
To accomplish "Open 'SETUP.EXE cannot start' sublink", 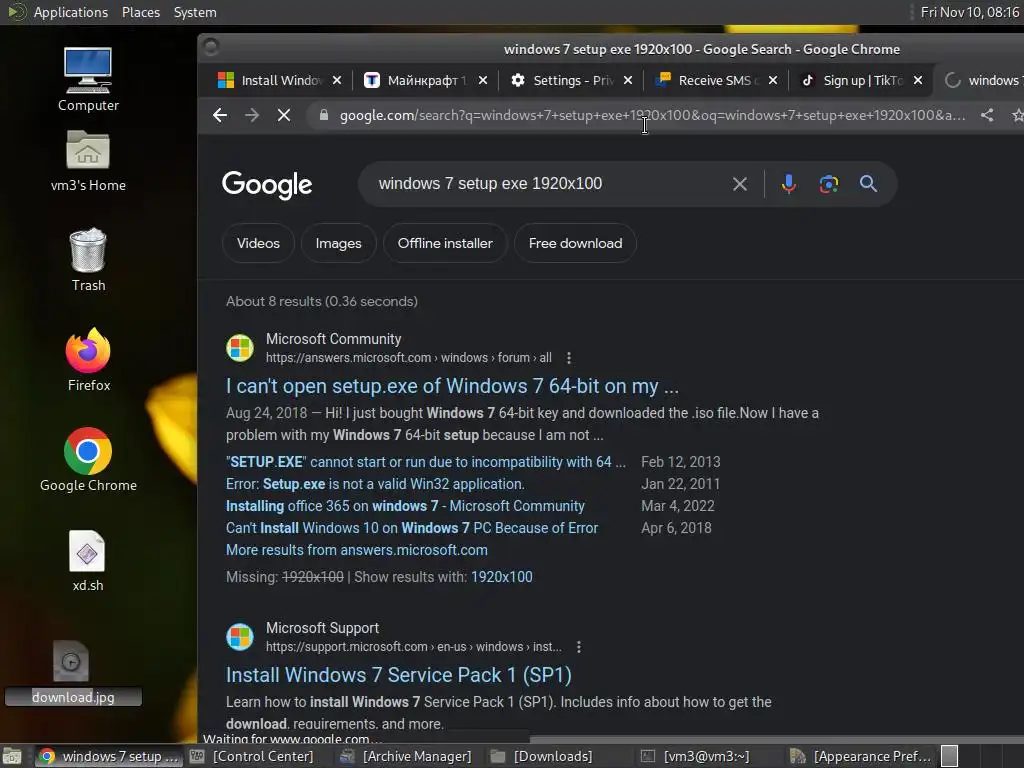I will [x=426, y=462].
